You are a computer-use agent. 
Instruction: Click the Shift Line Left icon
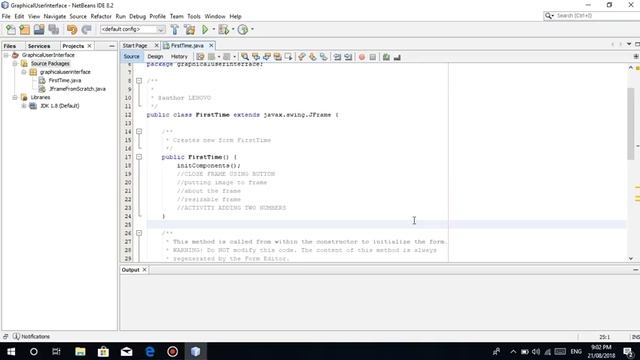click(x=337, y=57)
